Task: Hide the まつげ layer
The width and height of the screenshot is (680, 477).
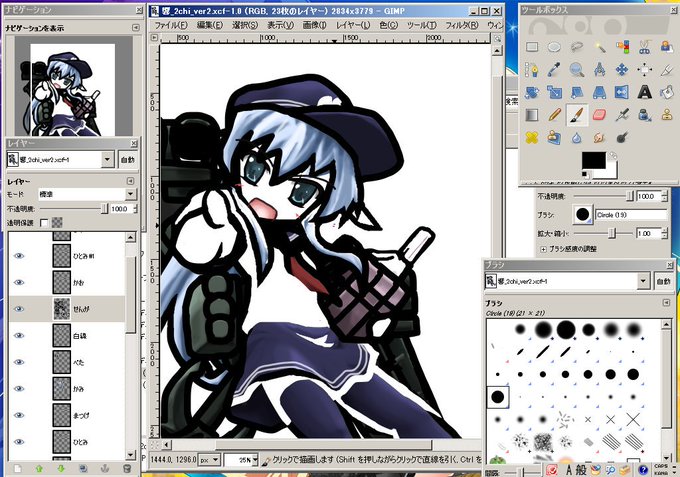Action: (19, 415)
